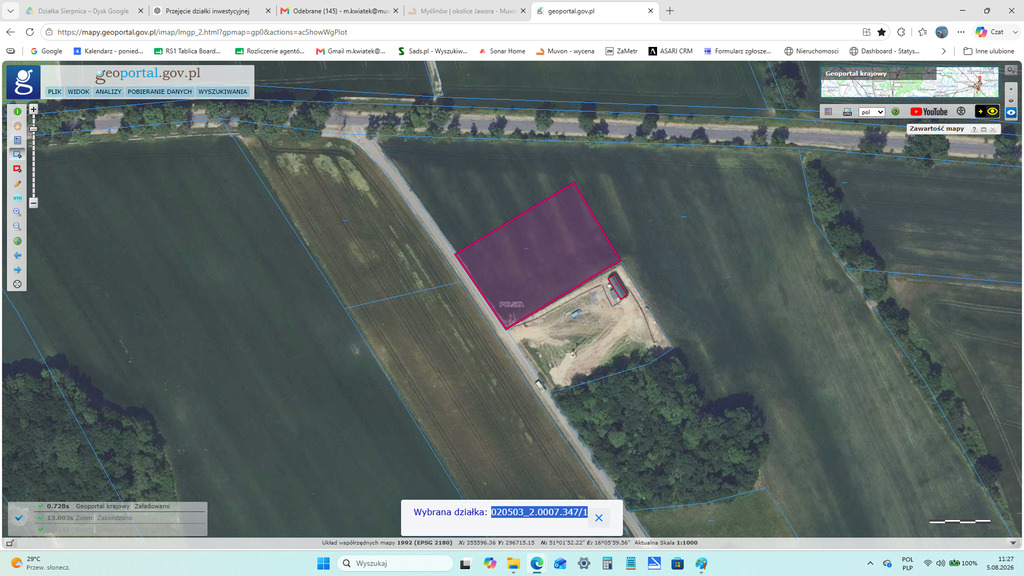1024x576 pixels.
Task: Click the map composition icon left of printer
Action: [828, 112]
